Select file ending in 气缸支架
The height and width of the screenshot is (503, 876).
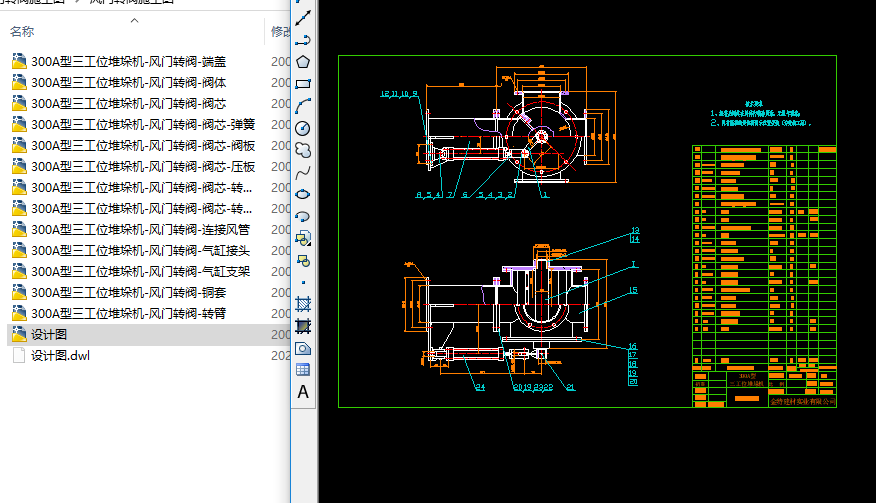click(x=140, y=272)
